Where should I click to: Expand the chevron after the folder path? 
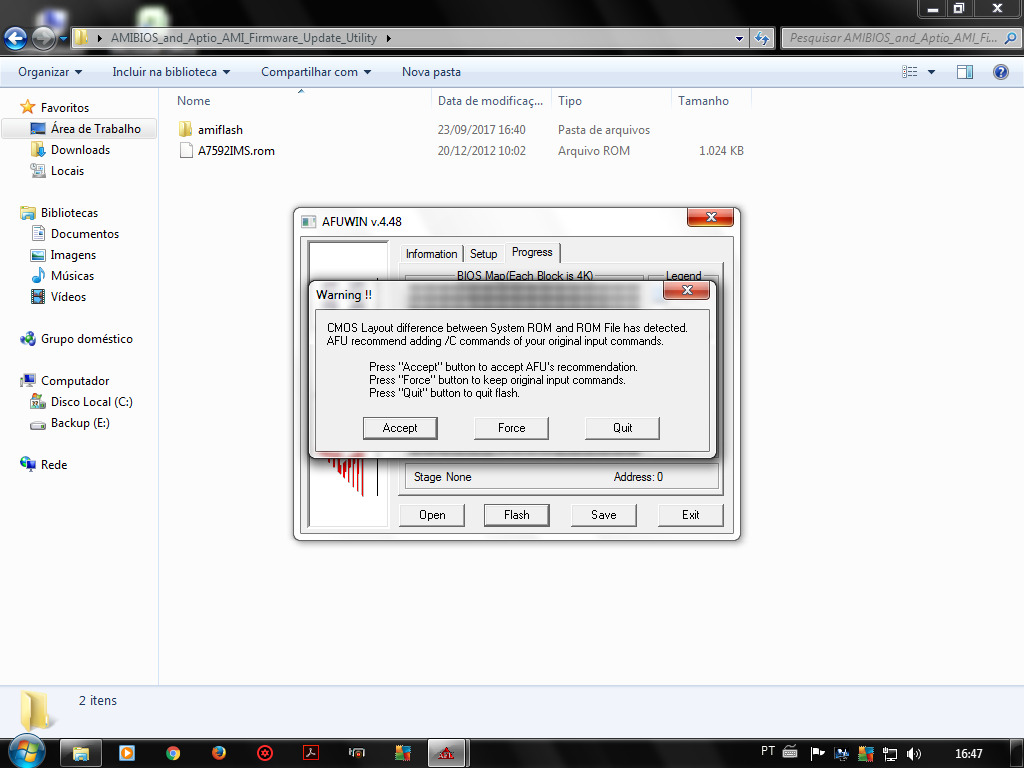tap(389, 38)
